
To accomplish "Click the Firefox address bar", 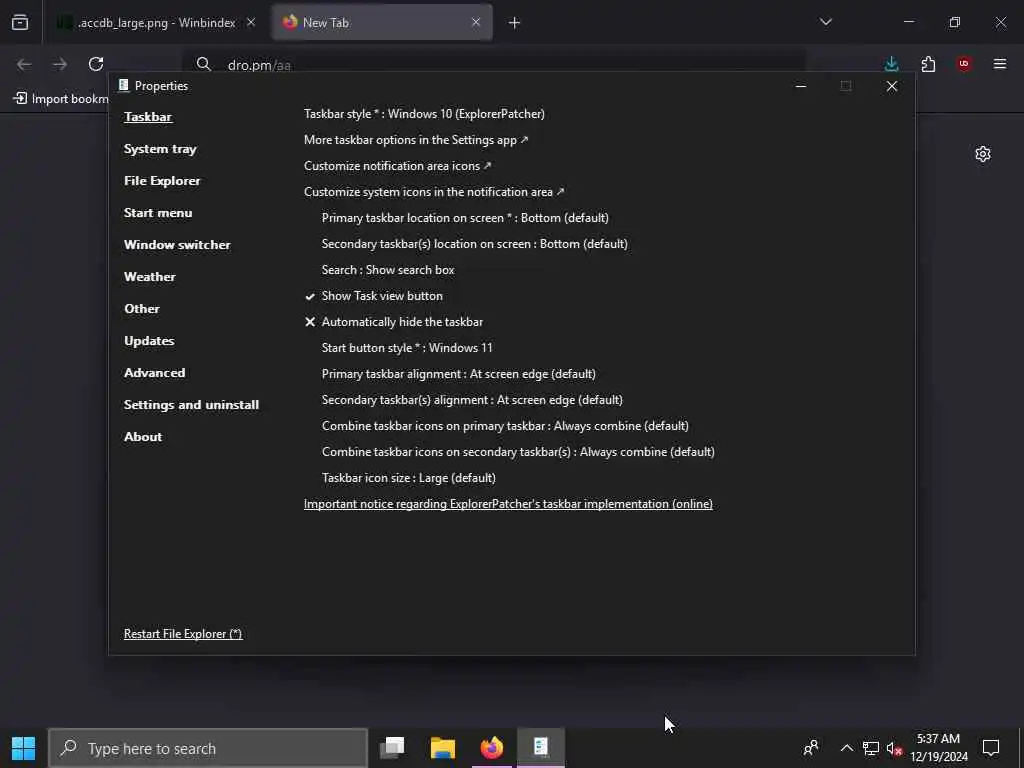I will point(493,65).
